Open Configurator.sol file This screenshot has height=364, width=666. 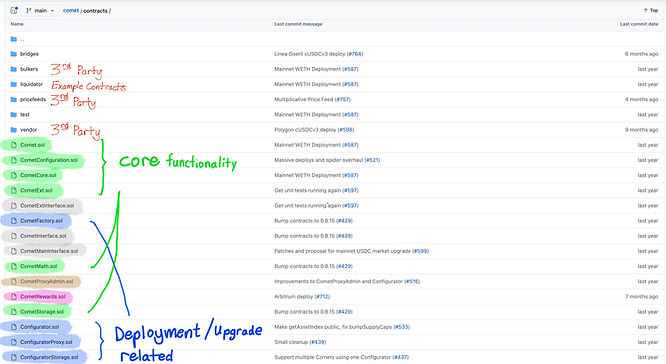point(40,327)
